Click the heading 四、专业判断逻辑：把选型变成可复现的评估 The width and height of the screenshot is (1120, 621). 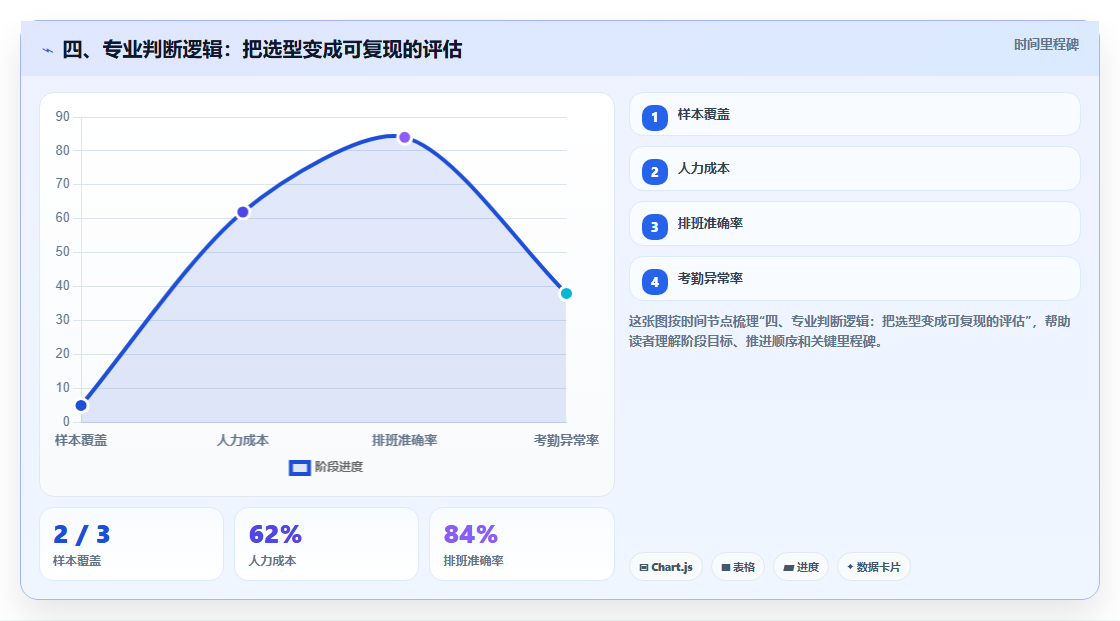click(x=262, y=49)
